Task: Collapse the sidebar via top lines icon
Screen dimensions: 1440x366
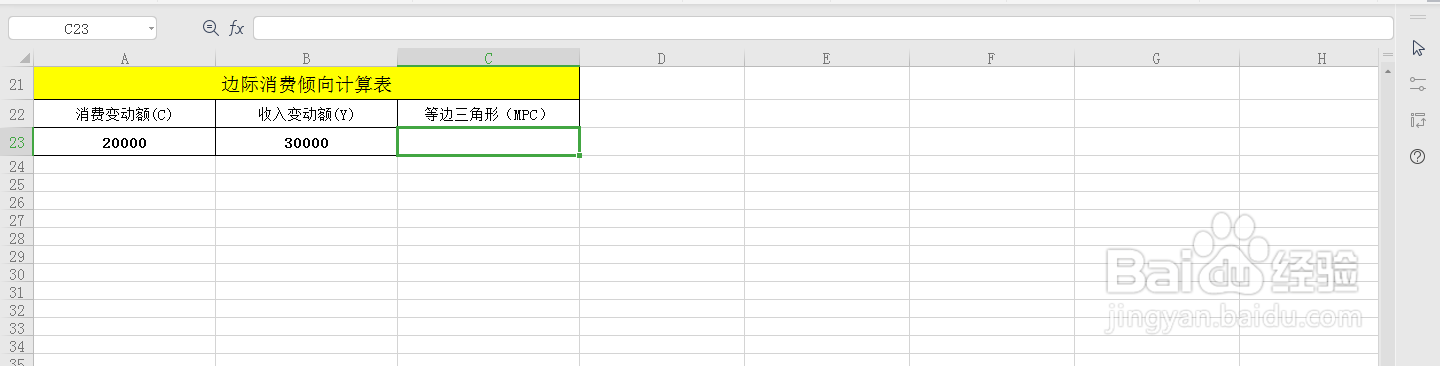Action: coord(1417,17)
